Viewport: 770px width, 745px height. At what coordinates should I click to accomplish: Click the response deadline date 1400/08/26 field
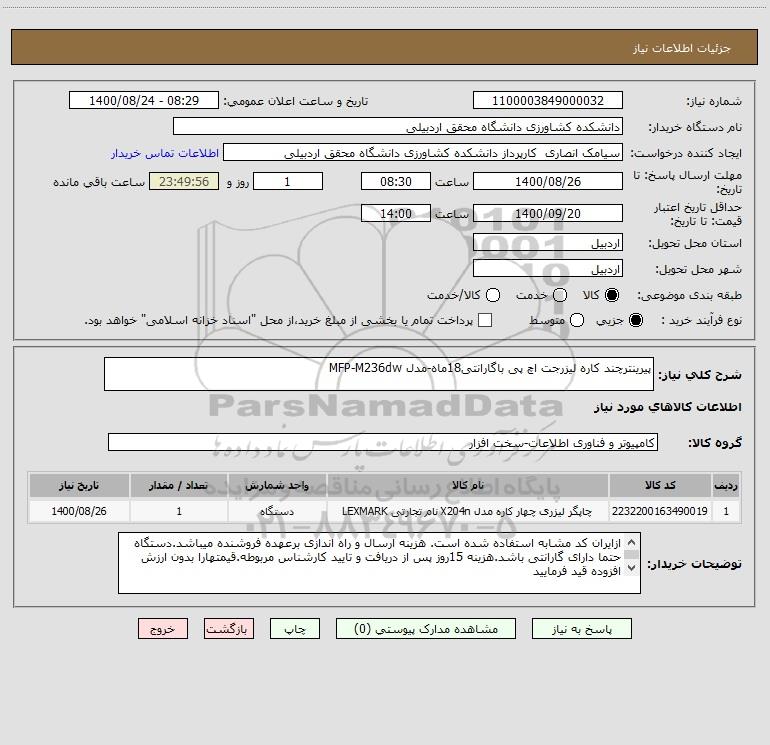(548, 182)
